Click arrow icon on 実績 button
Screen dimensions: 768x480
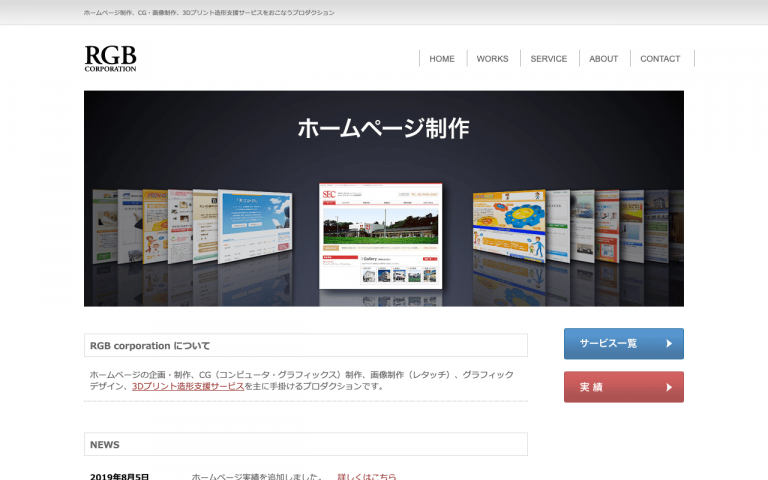669,387
